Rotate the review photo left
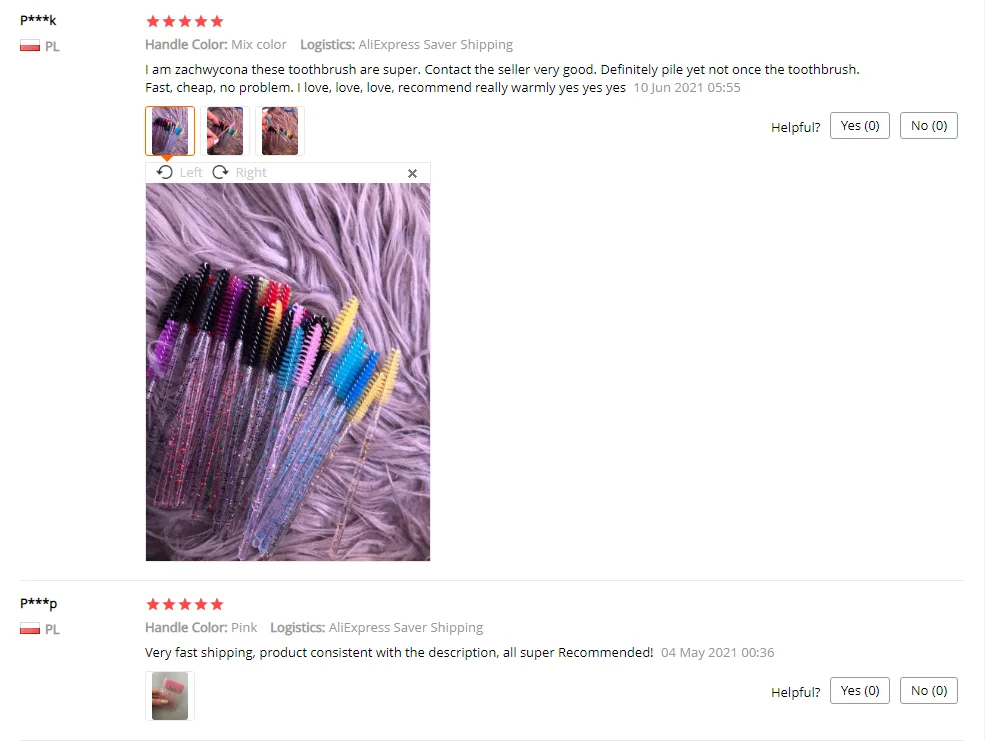 (180, 172)
